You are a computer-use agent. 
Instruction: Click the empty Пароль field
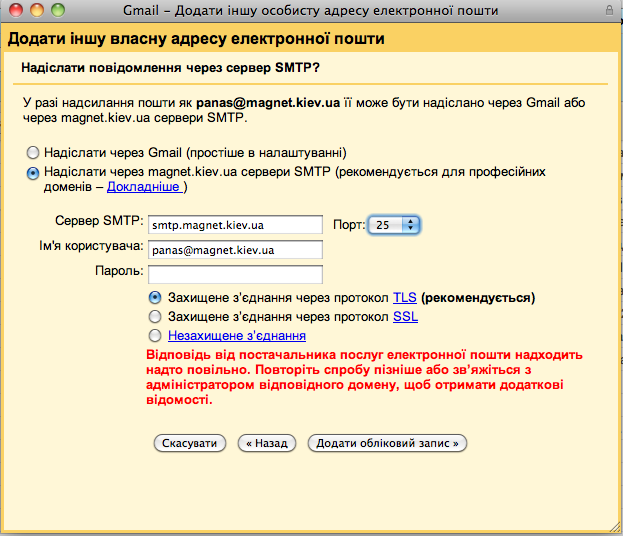point(235,273)
